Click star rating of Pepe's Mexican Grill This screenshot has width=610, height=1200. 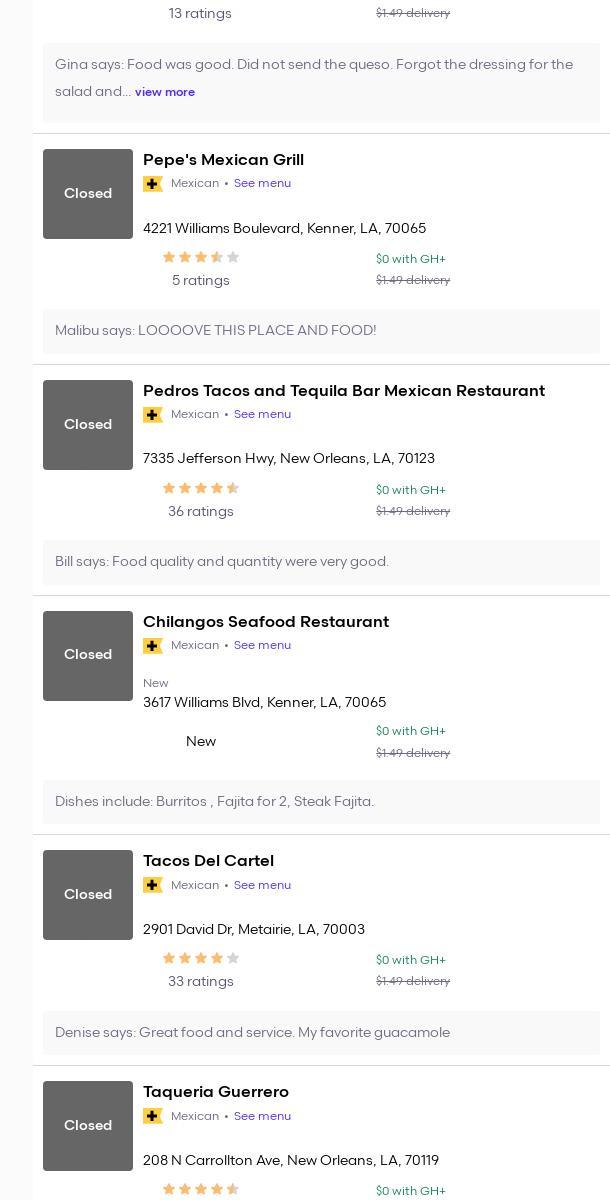click(x=201, y=258)
